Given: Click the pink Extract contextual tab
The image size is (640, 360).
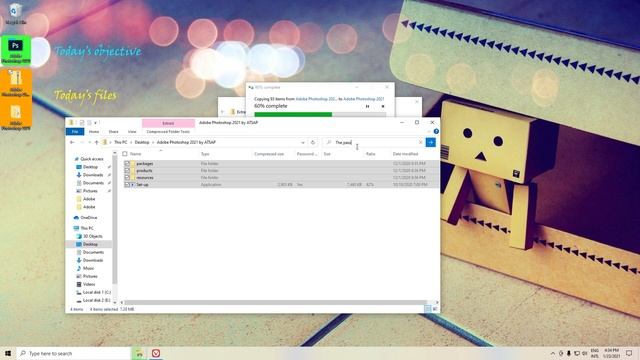Looking at the screenshot, I should tap(168, 123).
